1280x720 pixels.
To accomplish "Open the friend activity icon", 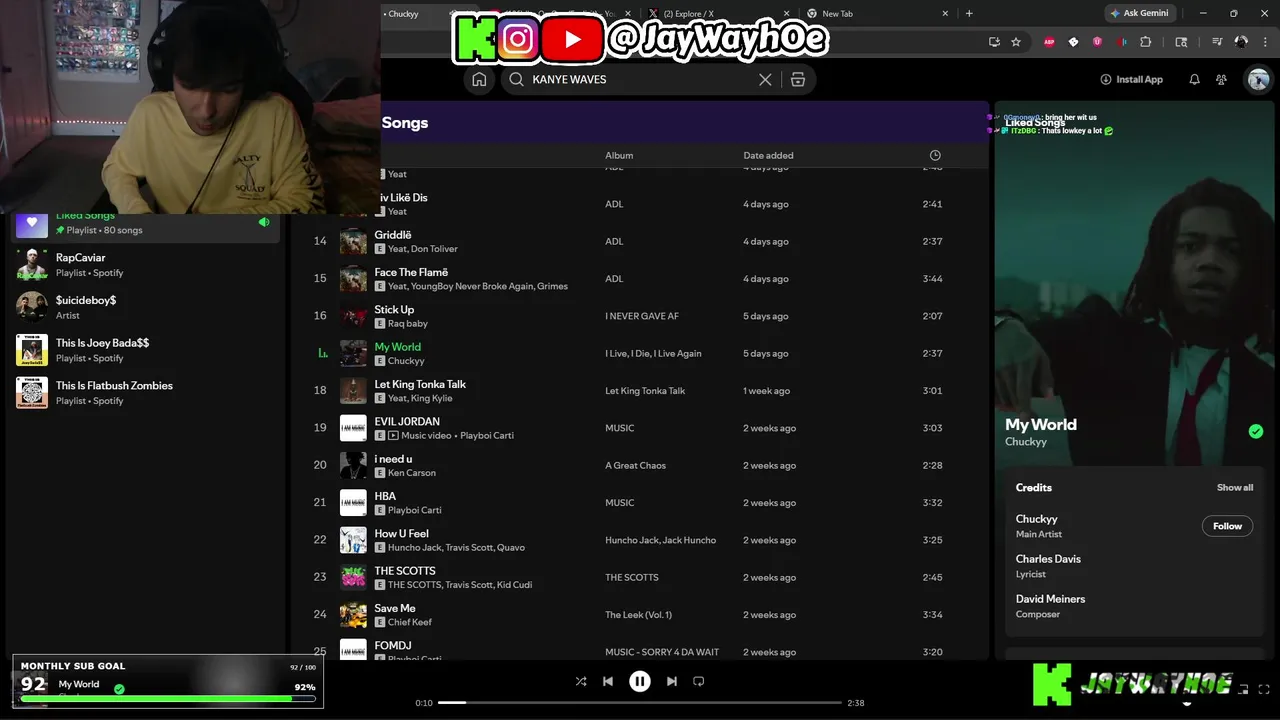I will [x=1221, y=80].
